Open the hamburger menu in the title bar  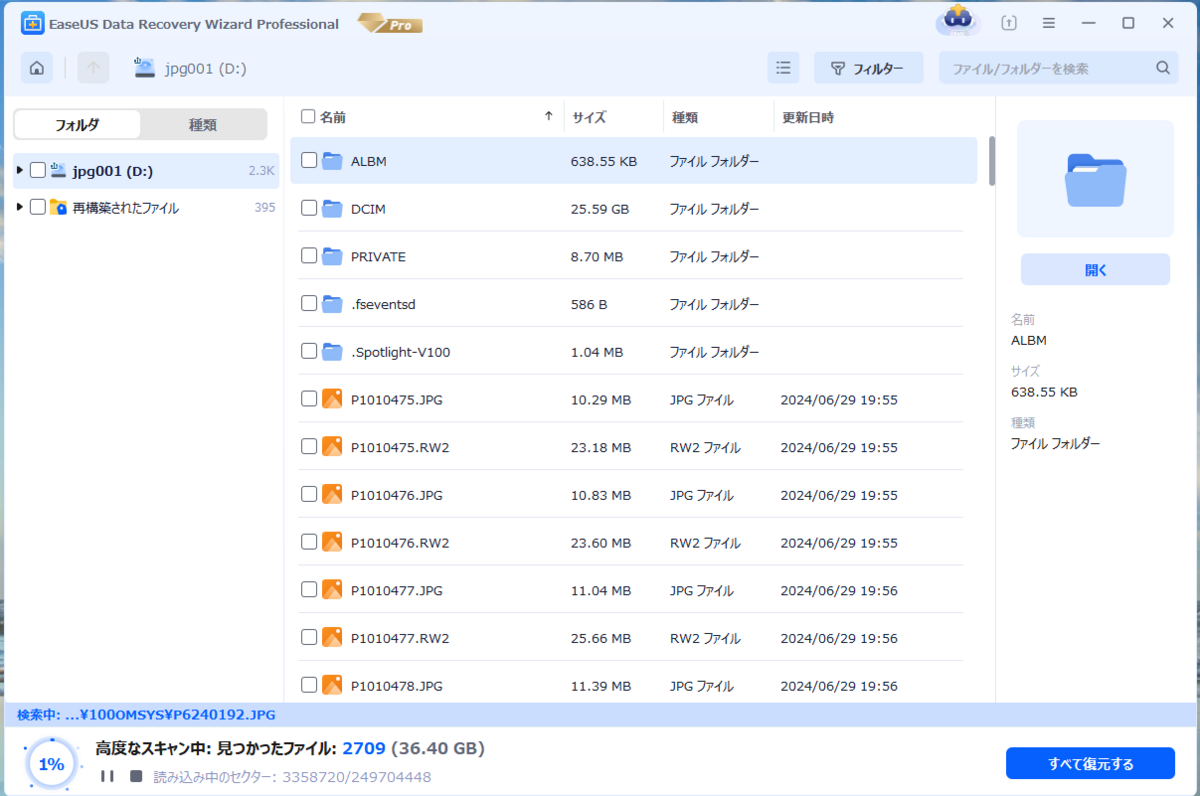(x=1048, y=22)
